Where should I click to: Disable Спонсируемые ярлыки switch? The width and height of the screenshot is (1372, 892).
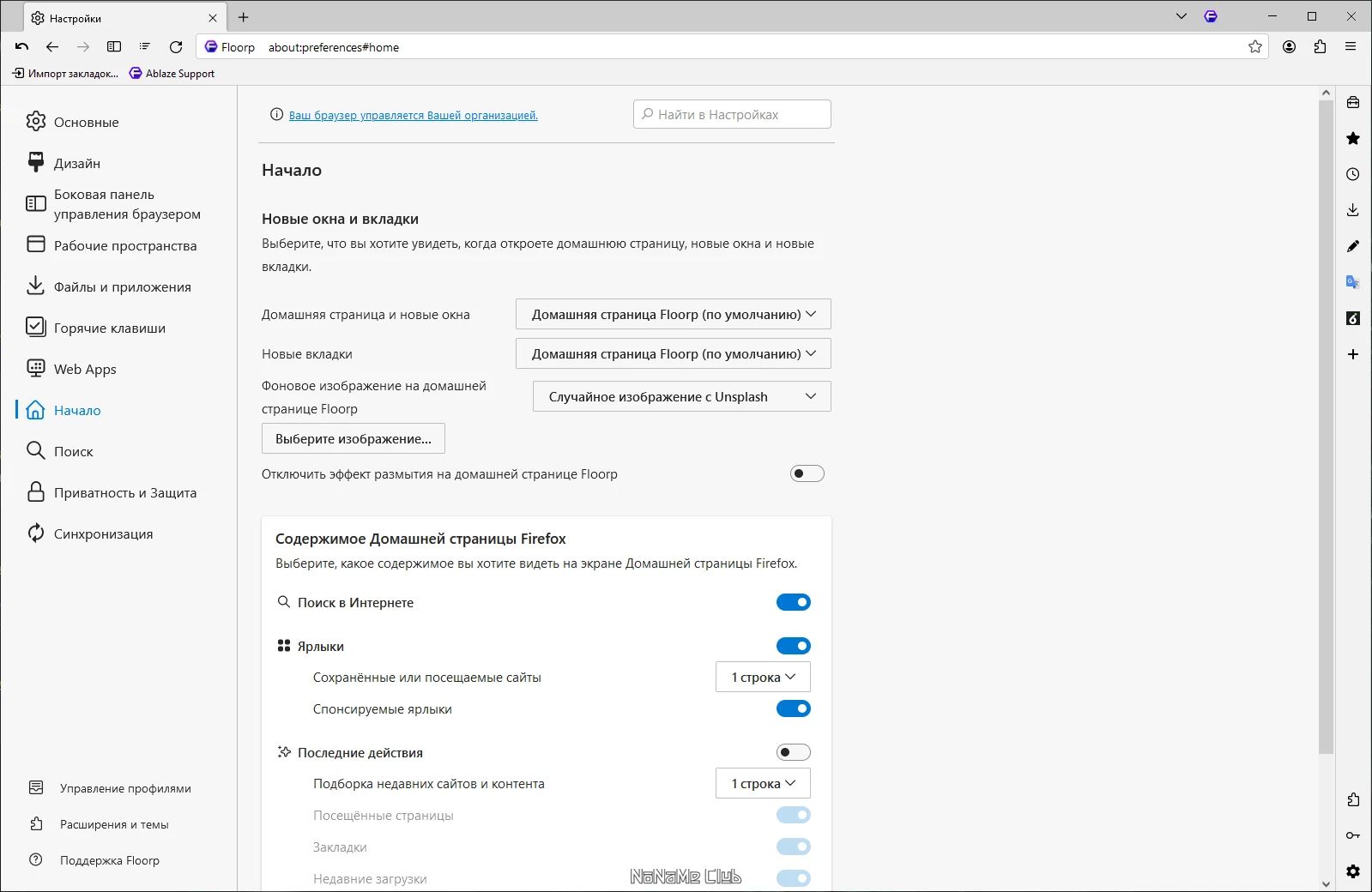(x=794, y=708)
